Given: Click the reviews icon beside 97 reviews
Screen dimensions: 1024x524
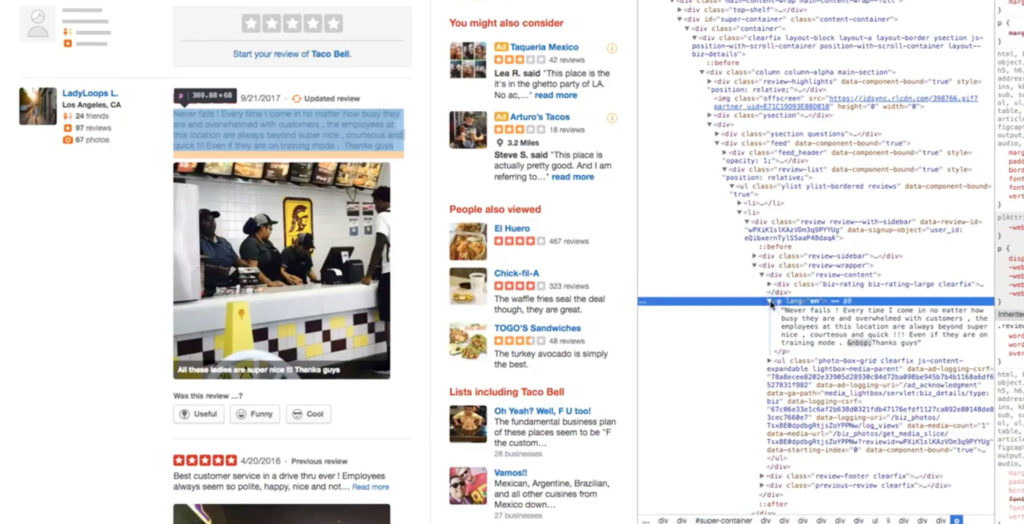Looking at the screenshot, I should point(67,128).
